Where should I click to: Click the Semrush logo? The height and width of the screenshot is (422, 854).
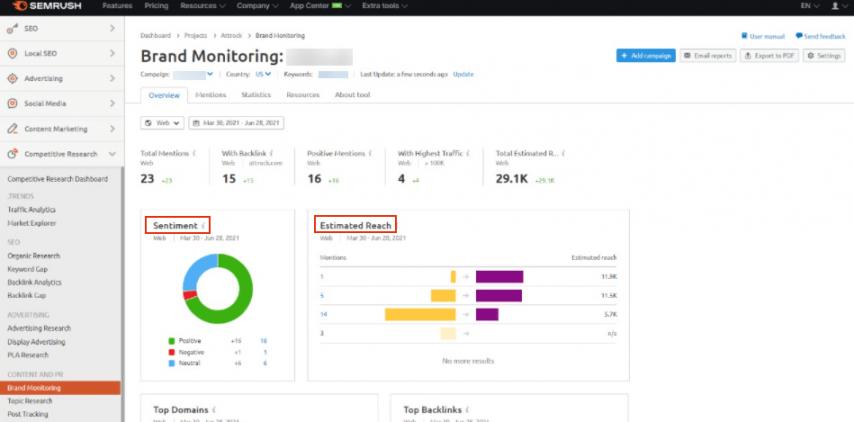click(48, 6)
